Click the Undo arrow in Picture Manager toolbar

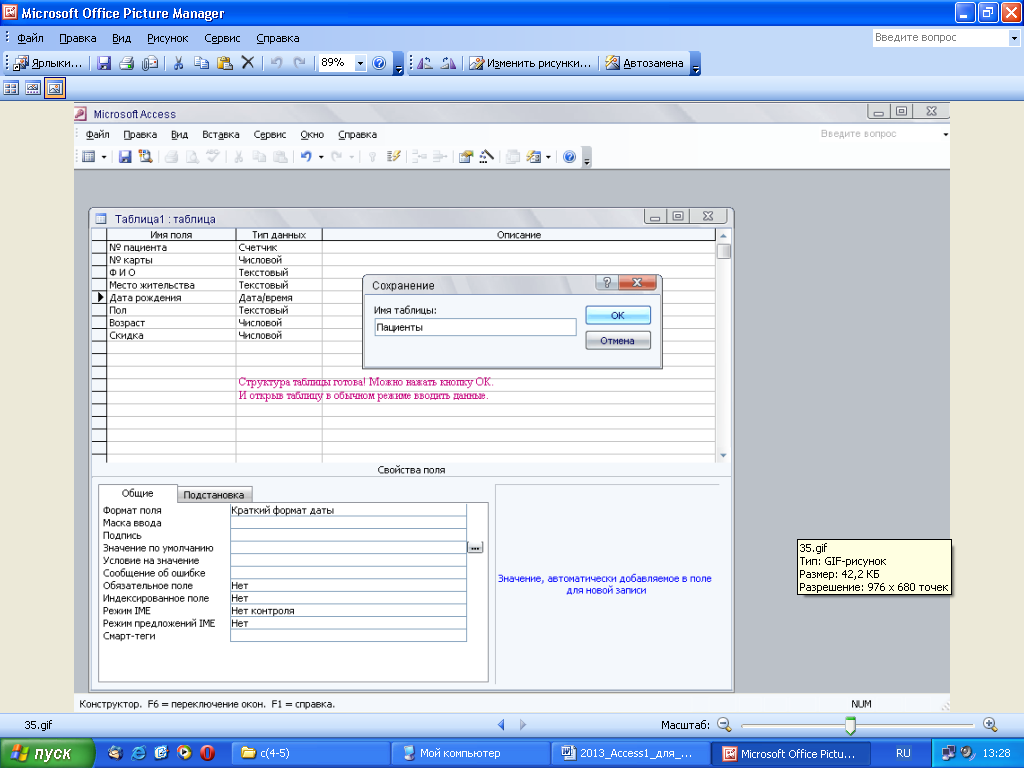point(276,63)
